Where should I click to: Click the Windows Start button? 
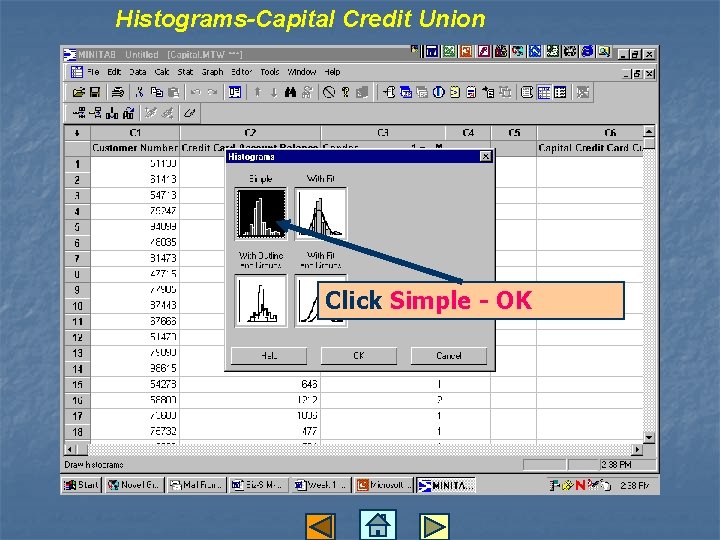pyautogui.click(x=81, y=485)
